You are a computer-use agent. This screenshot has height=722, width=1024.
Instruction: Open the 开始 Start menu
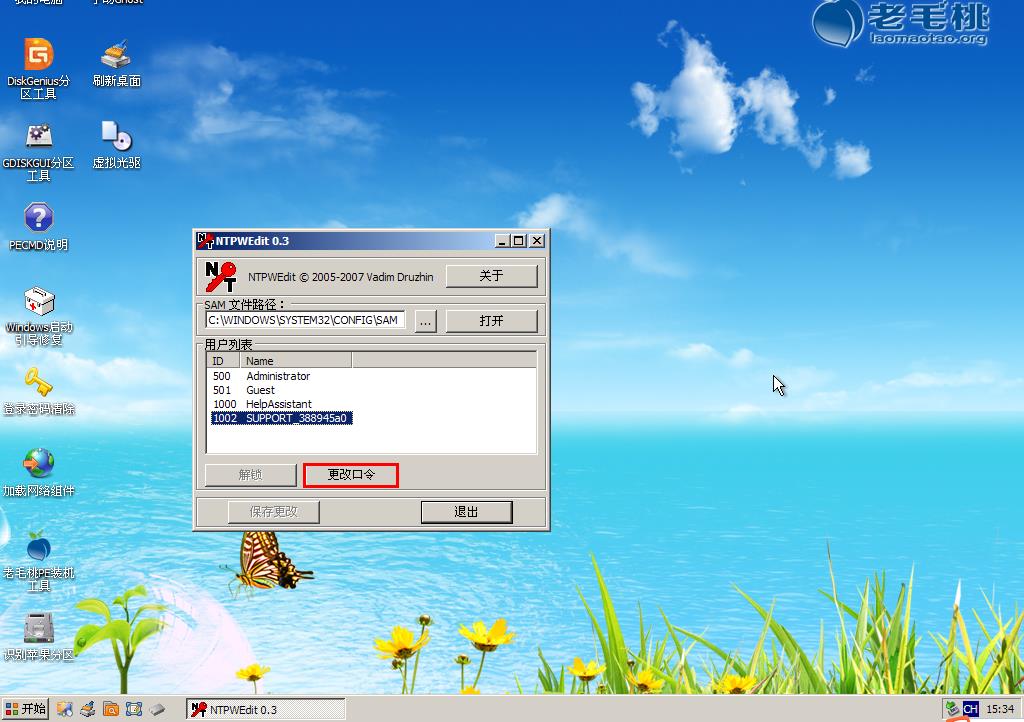[x=26, y=709]
